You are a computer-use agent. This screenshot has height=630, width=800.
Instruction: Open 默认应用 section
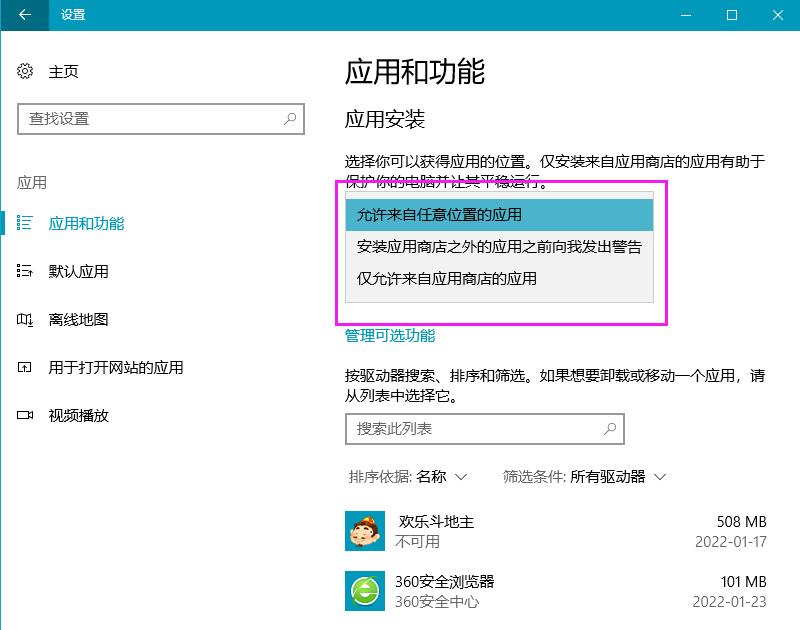78,271
